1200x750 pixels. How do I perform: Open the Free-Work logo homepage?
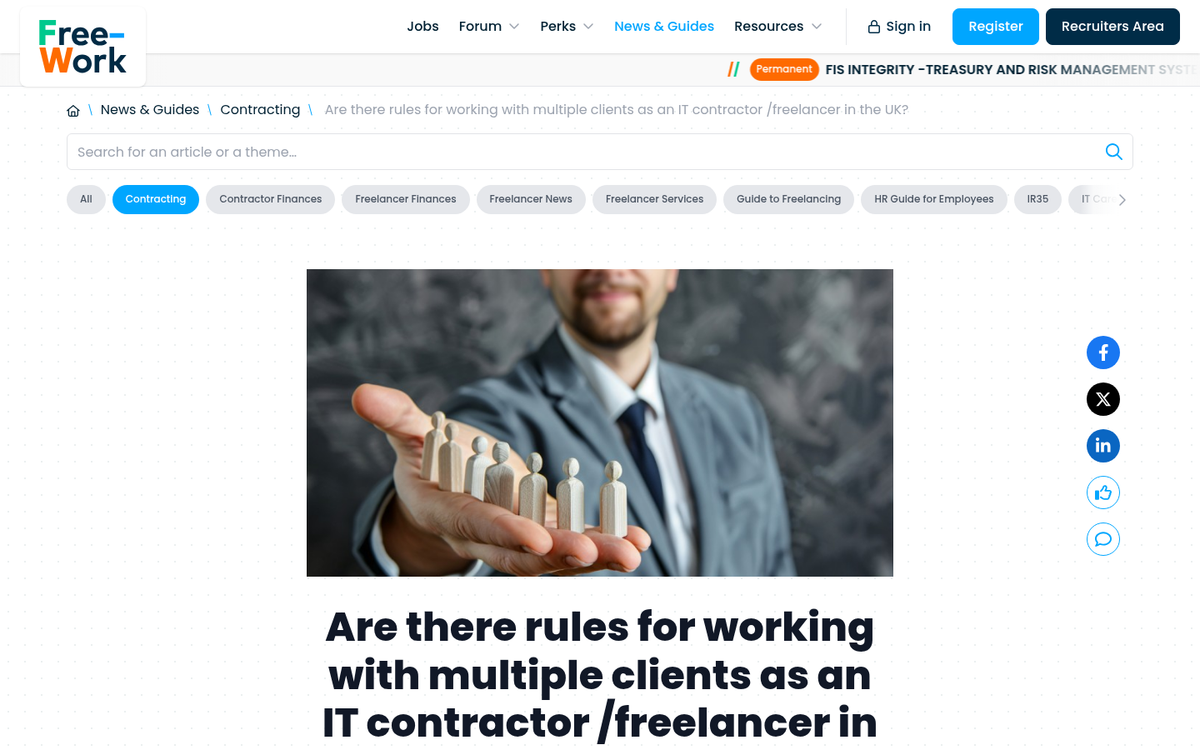pyautogui.click(x=83, y=47)
